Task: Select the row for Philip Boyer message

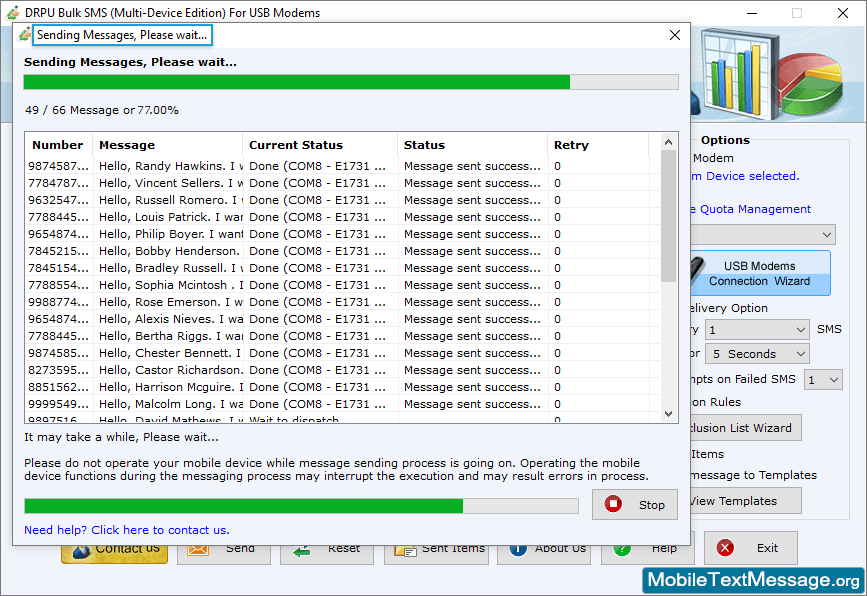Action: tap(343, 234)
